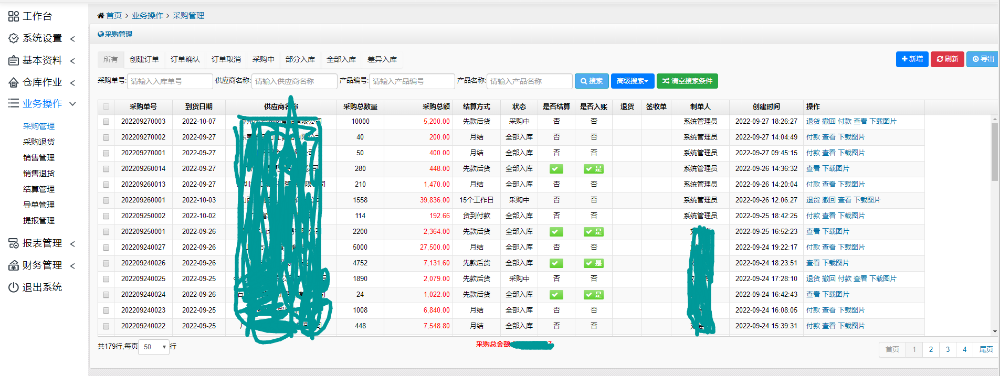1000x376 pixels.
Task: Click the 工作台 dashboard grid icon
Action: tap(13, 16)
